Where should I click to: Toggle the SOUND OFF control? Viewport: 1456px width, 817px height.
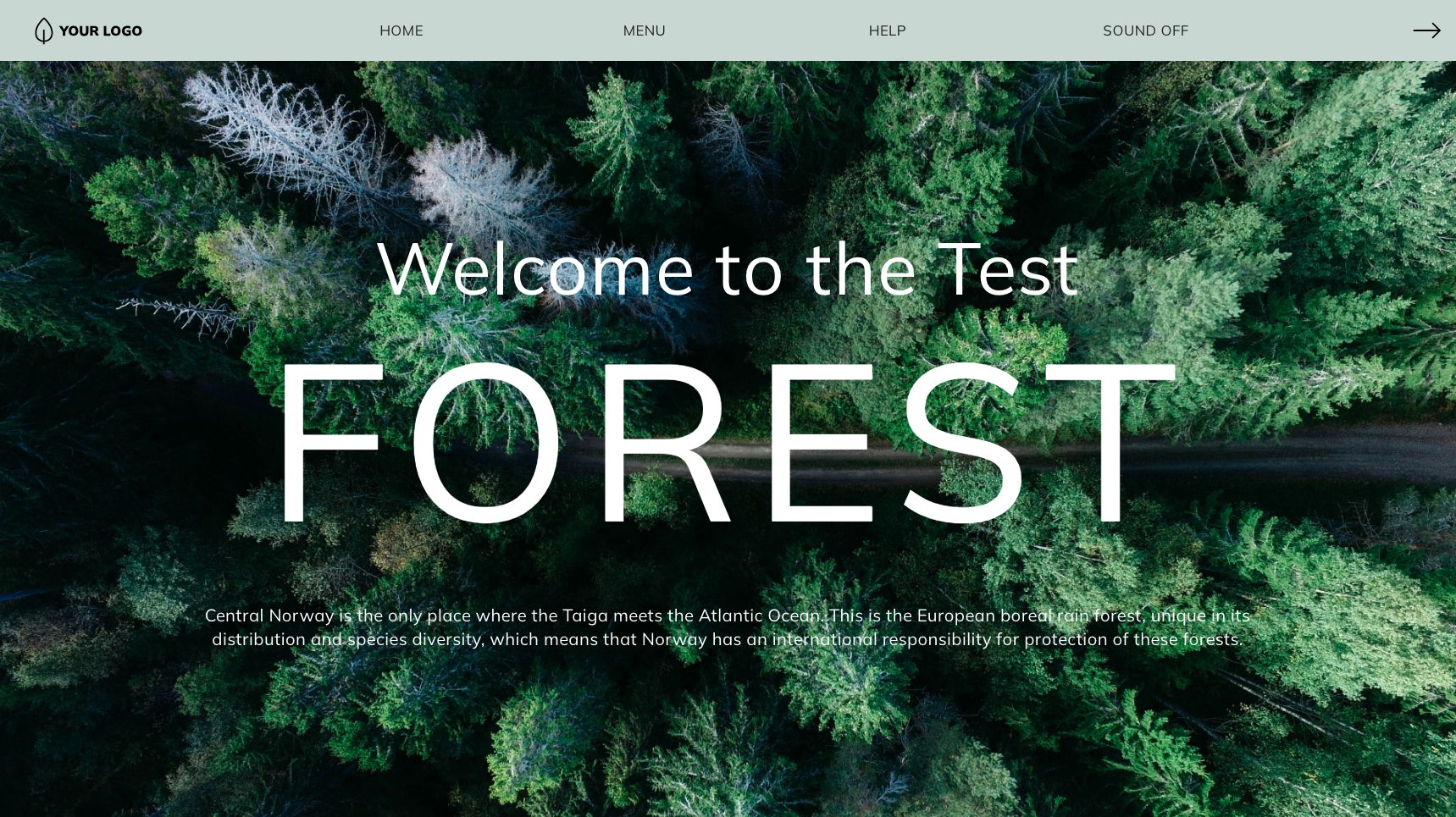(1145, 30)
